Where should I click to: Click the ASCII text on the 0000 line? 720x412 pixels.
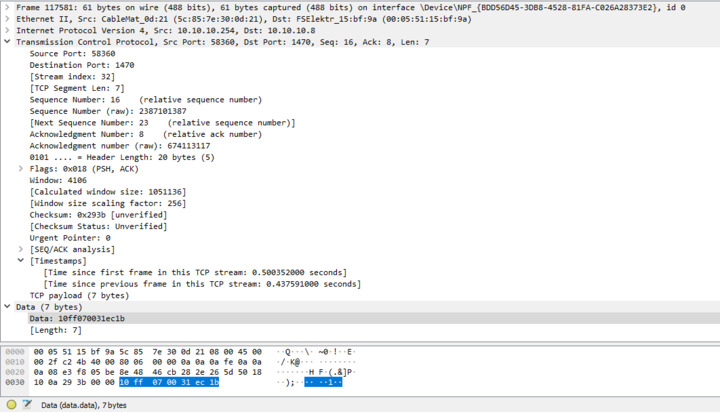point(316,352)
